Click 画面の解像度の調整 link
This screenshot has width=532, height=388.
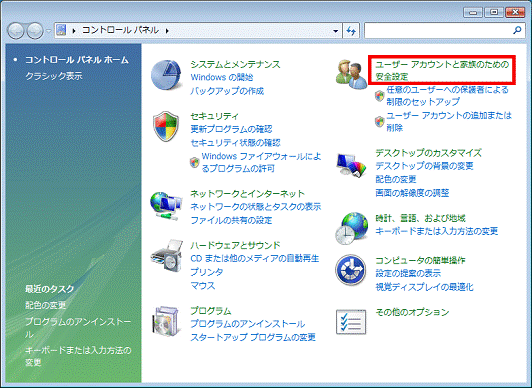(412, 193)
